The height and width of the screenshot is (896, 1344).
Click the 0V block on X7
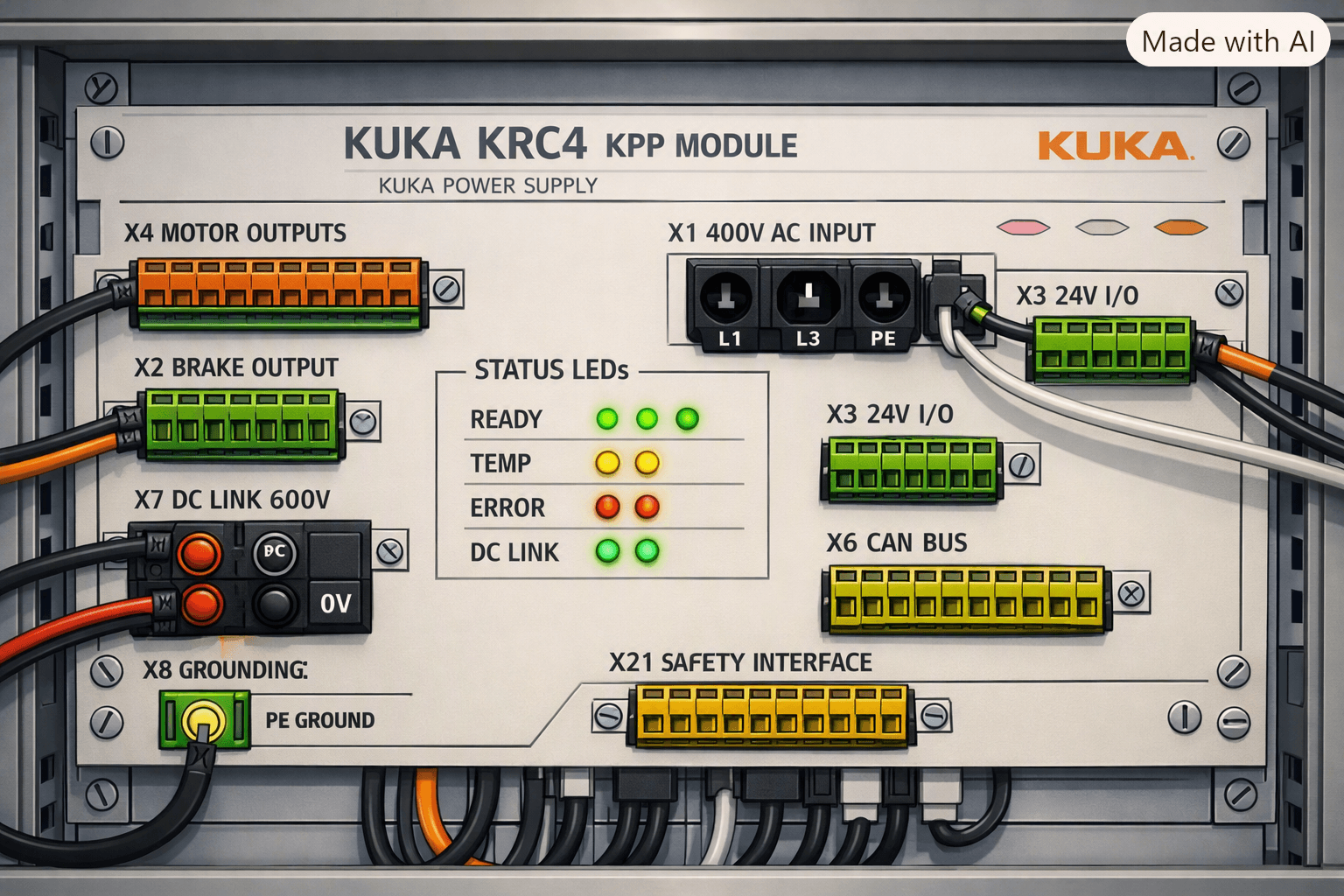tap(337, 604)
